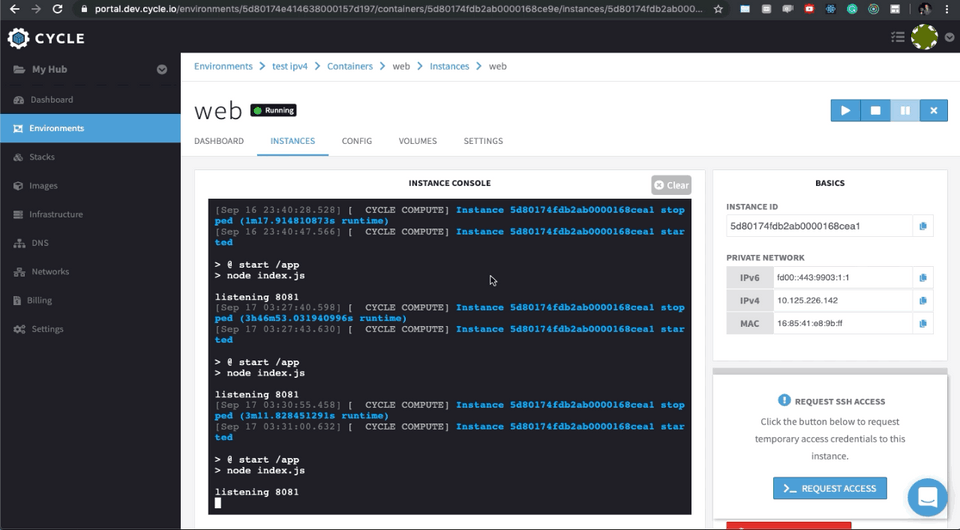Copy the IPv4 address

923,300
